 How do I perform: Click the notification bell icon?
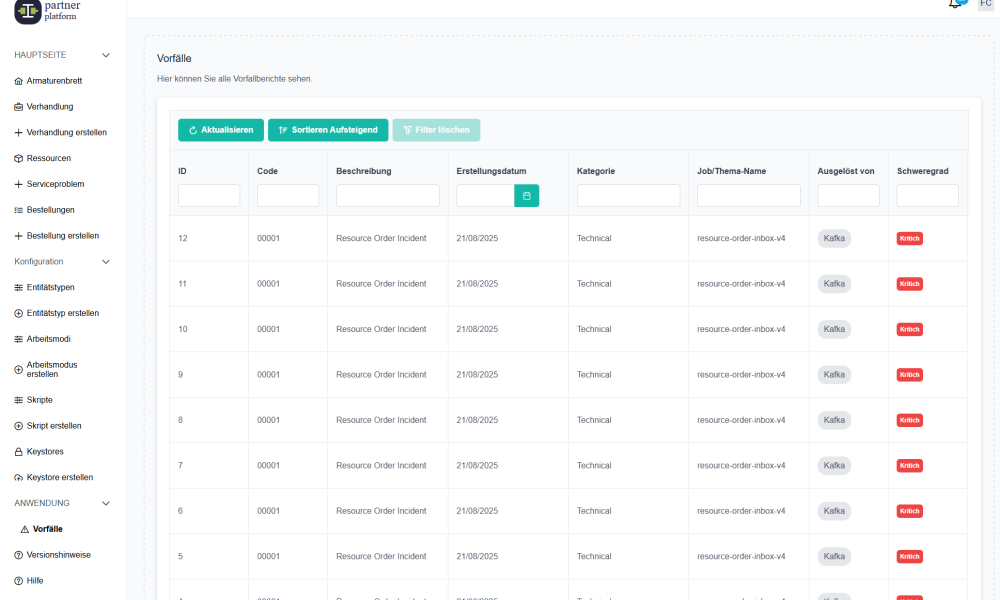click(x=955, y=4)
